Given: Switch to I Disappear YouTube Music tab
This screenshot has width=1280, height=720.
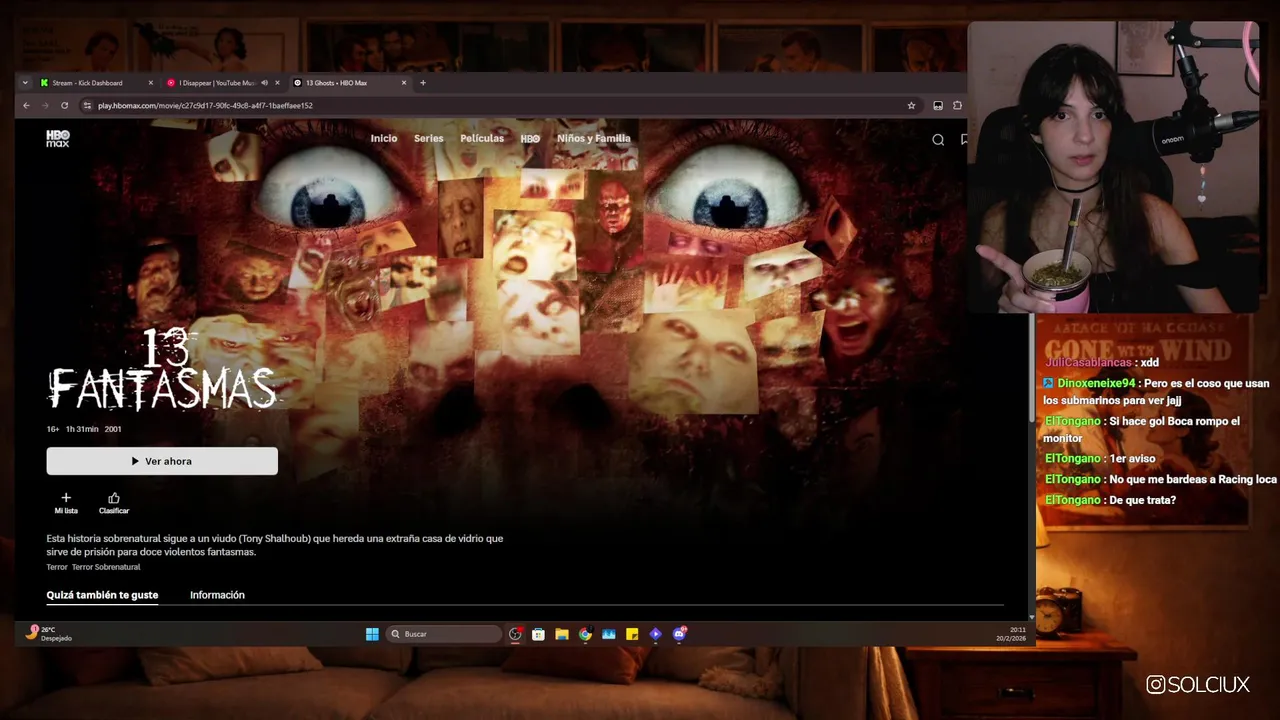Looking at the screenshot, I should [x=222, y=83].
